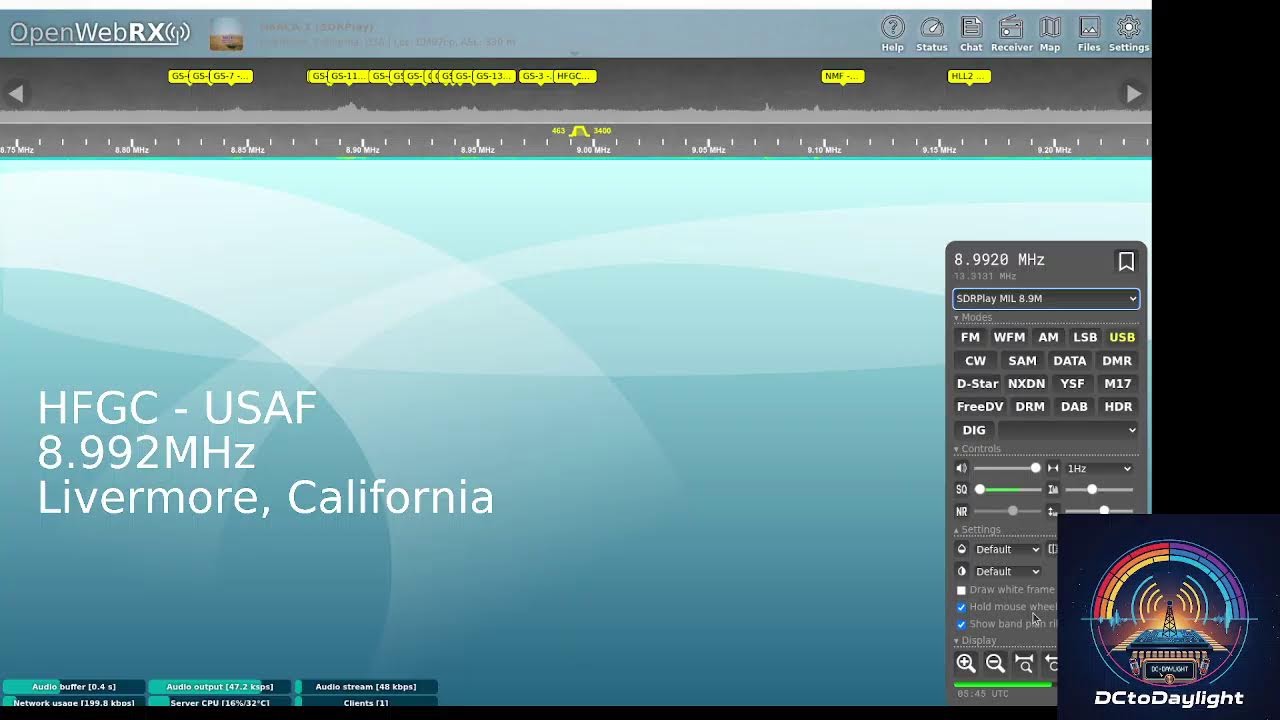Click the 8.9920 MHz frequency display
Screen dimensions: 1280x720
click(999, 260)
